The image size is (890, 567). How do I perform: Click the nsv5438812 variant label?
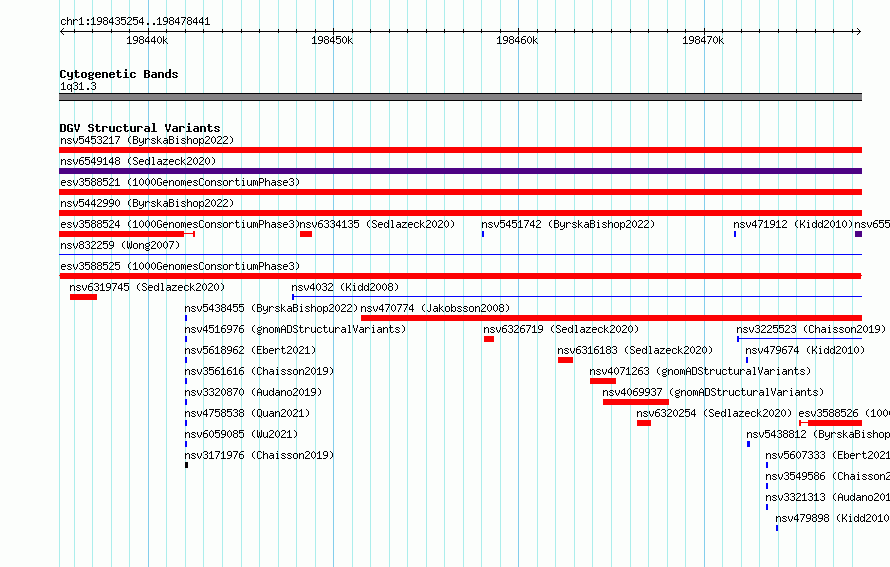pyautogui.click(x=818, y=434)
